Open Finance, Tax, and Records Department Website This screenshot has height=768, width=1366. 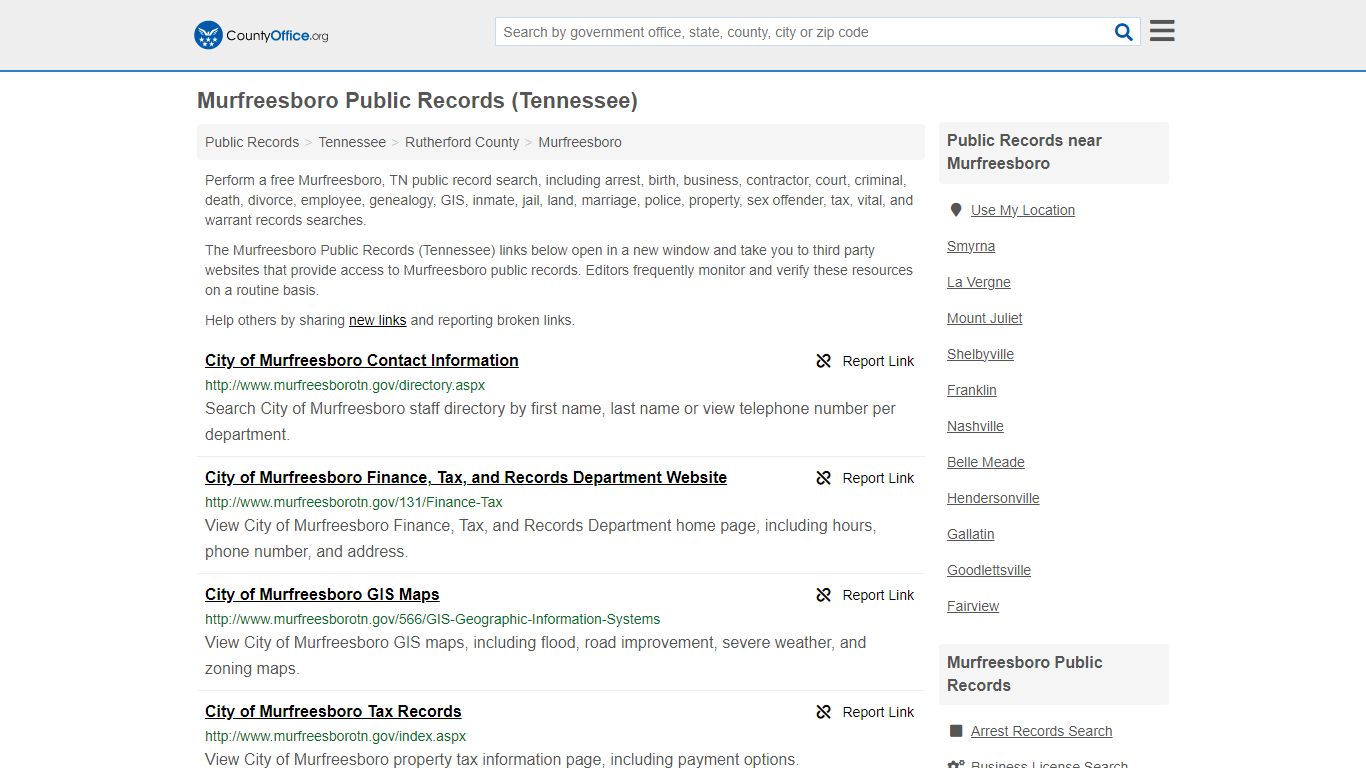(x=466, y=477)
